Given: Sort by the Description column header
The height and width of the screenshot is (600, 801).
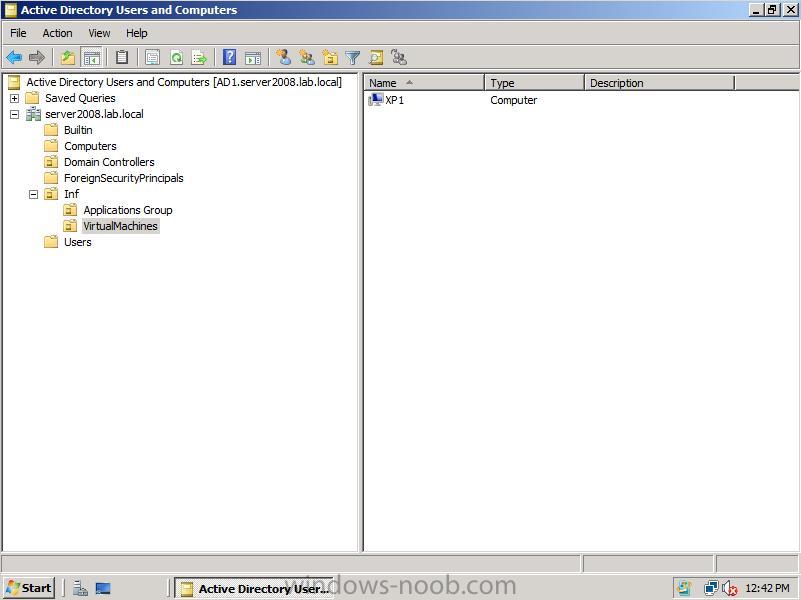Looking at the screenshot, I should [659, 83].
